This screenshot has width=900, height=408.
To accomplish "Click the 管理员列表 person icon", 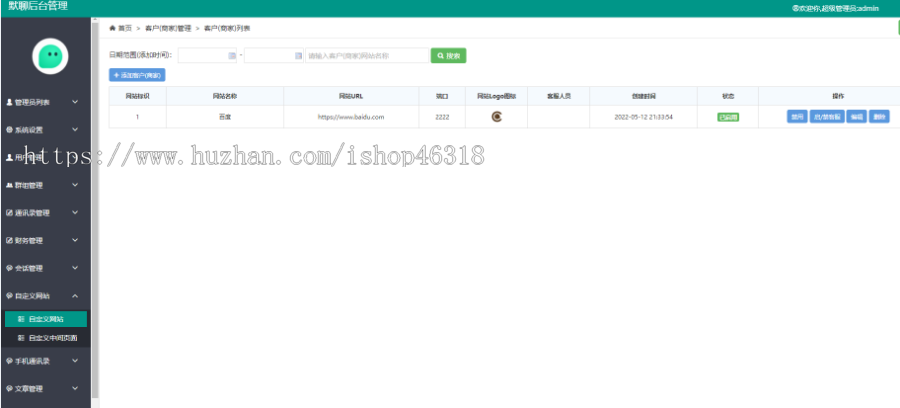I will tap(9, 102).
